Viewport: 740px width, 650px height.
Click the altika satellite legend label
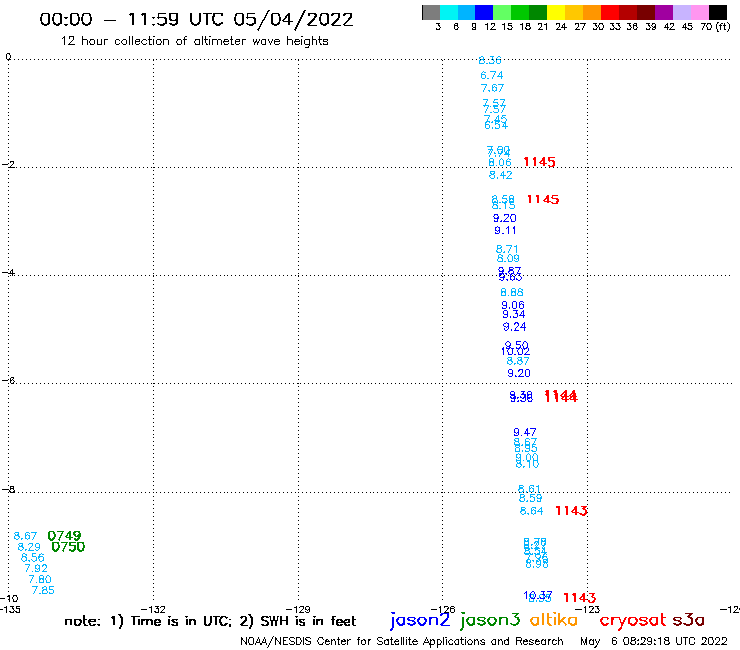(x=554, y=620)
